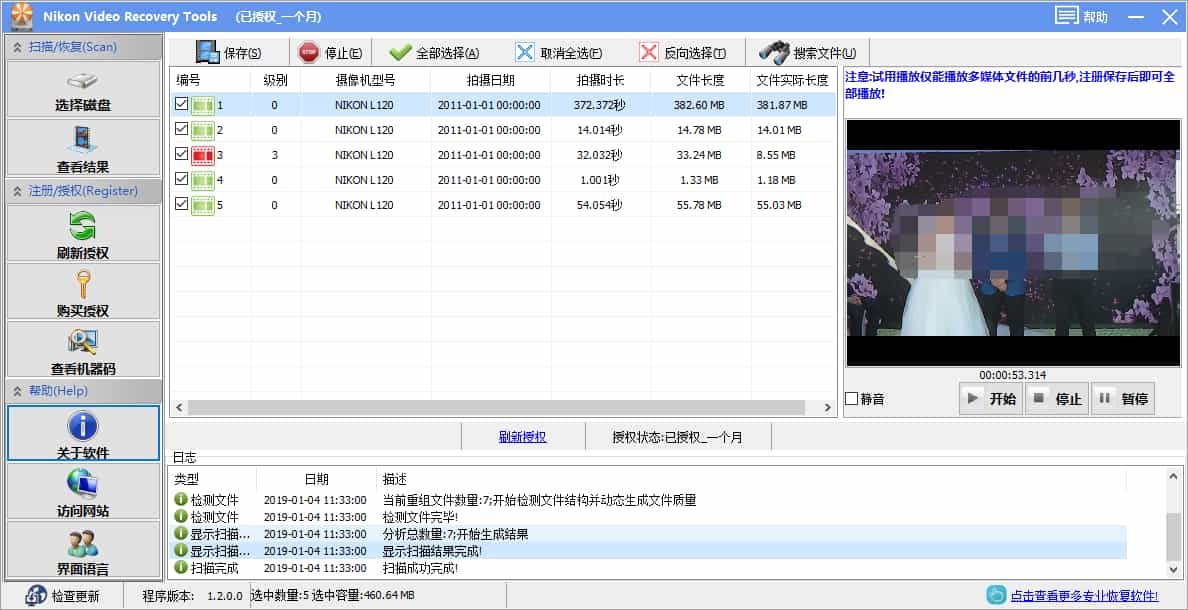Open 界面语言 interface language option
This screenshot has height=610, width=1188.
(83, 549)
